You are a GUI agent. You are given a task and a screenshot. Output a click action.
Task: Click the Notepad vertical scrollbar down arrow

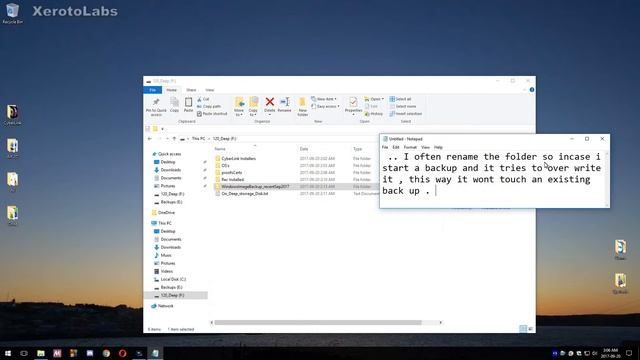[607, 205]
